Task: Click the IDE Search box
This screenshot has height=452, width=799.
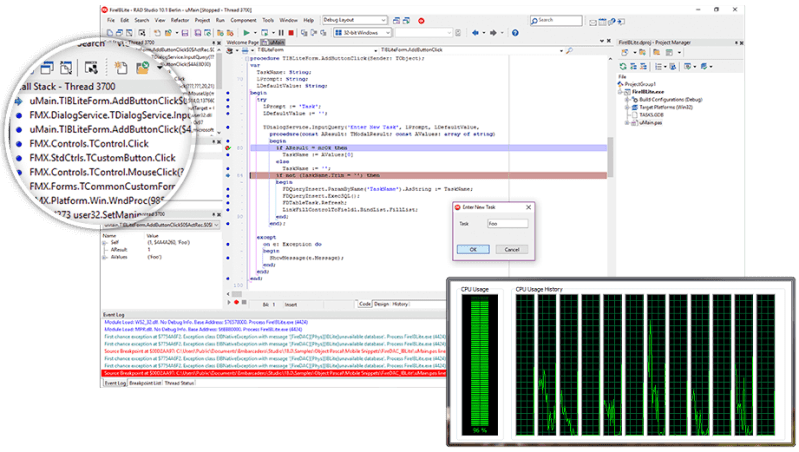Action: point(556,20)
